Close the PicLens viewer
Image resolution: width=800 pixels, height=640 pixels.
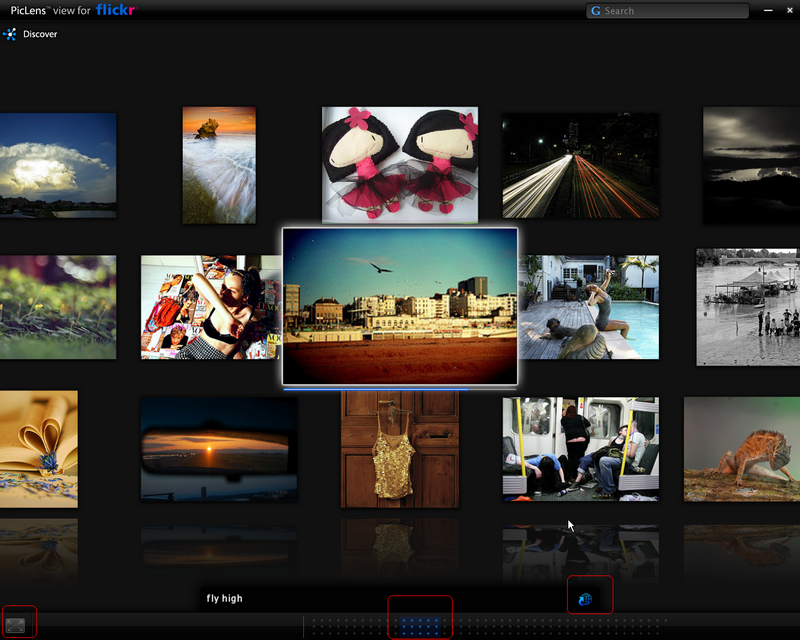pos(786,10)
